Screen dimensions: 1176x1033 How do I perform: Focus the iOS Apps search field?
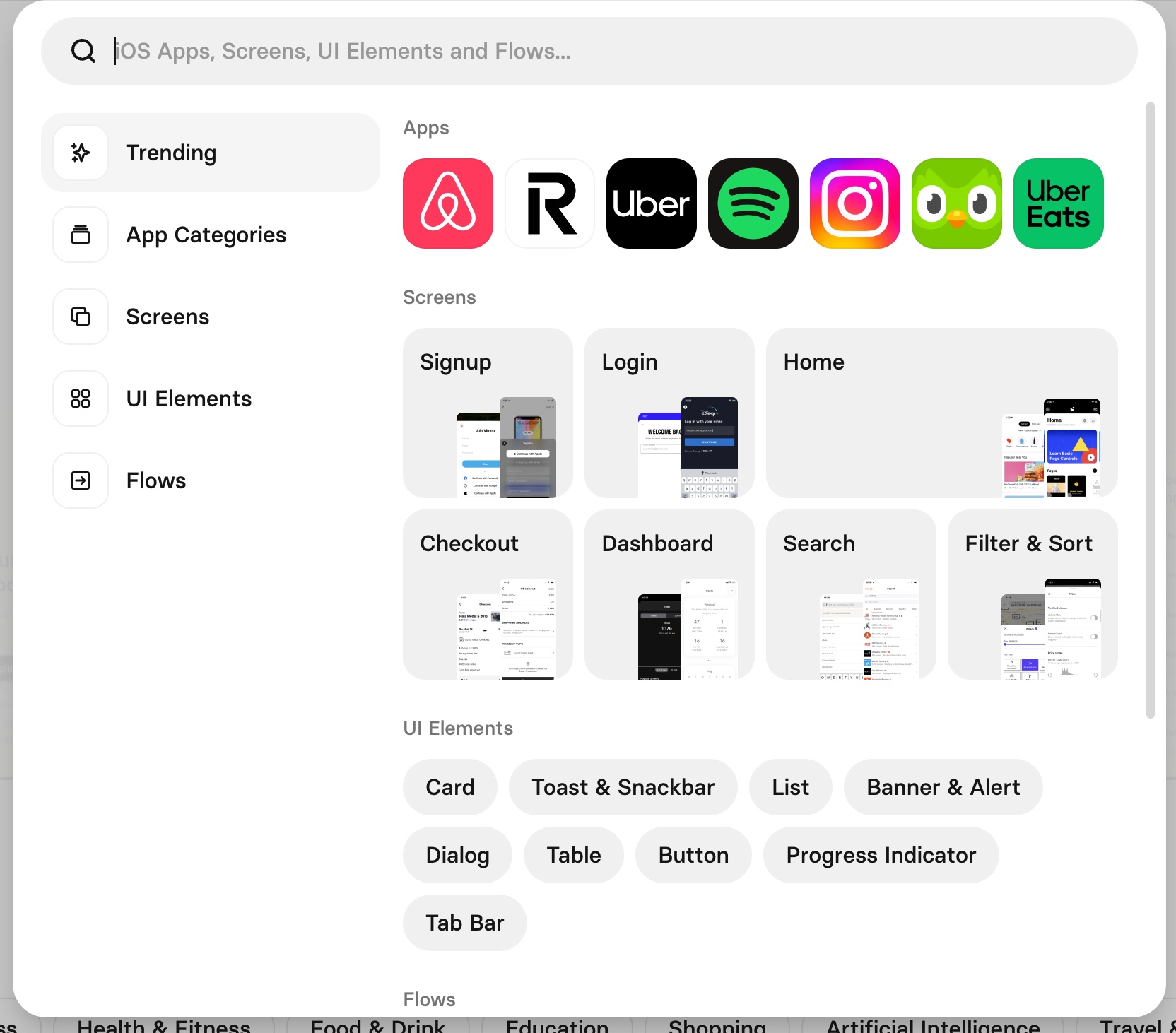[x=589, y=51]
